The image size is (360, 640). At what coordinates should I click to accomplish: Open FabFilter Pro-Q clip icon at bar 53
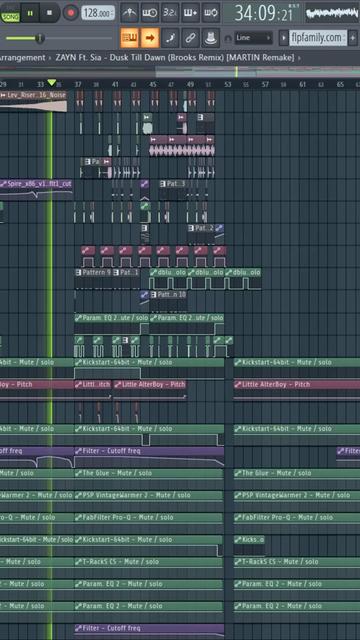pyautogui.click(x=238, y=517)
